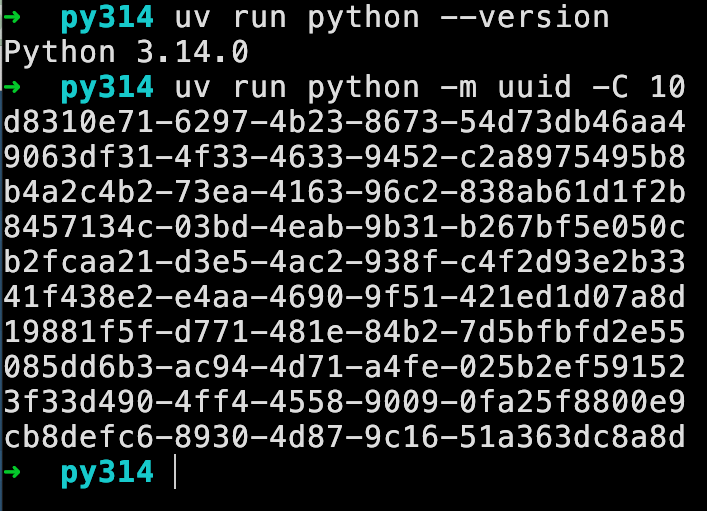Click the cursor at the empty py314 prompt

click(175, 472)
